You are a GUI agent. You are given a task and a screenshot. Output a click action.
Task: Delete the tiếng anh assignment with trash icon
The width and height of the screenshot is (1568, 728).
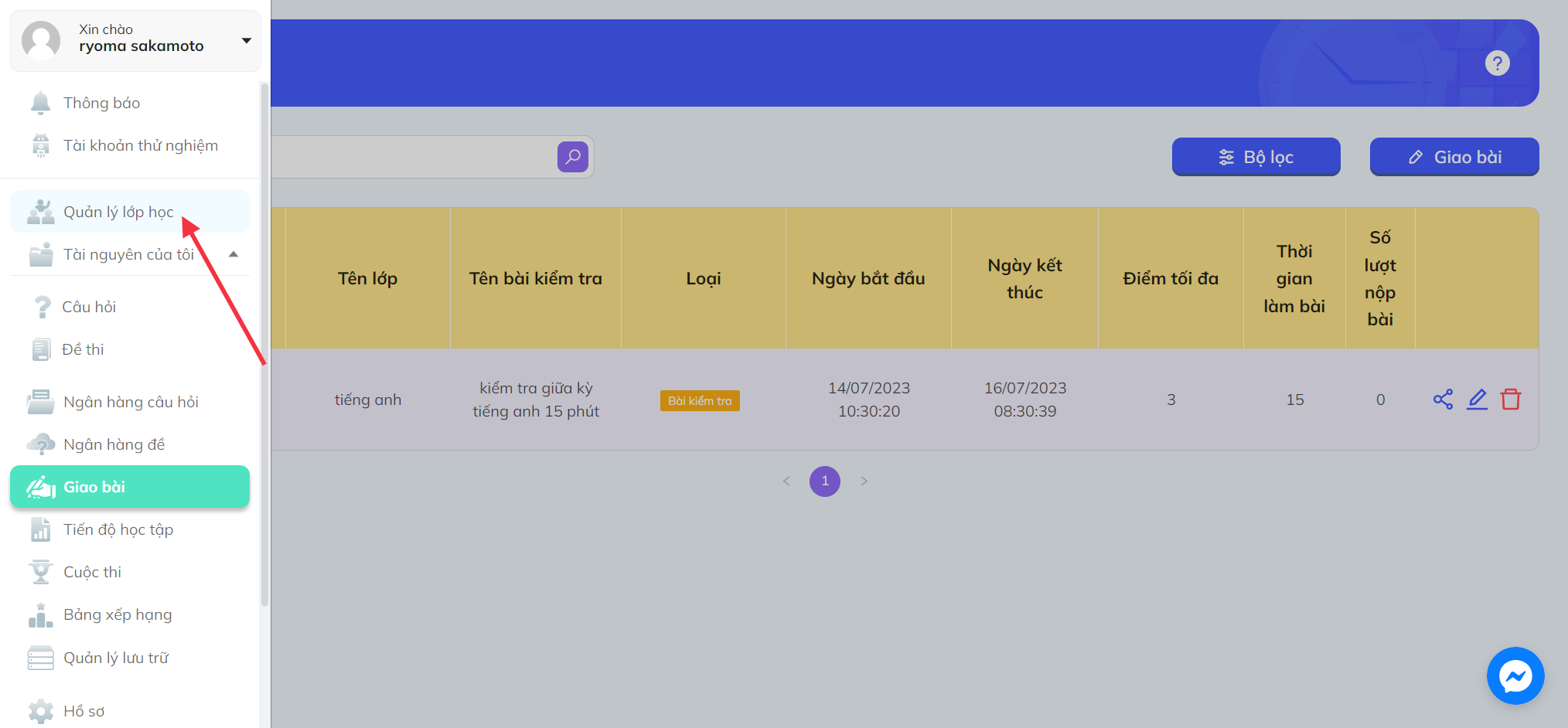coord(1511,400)
